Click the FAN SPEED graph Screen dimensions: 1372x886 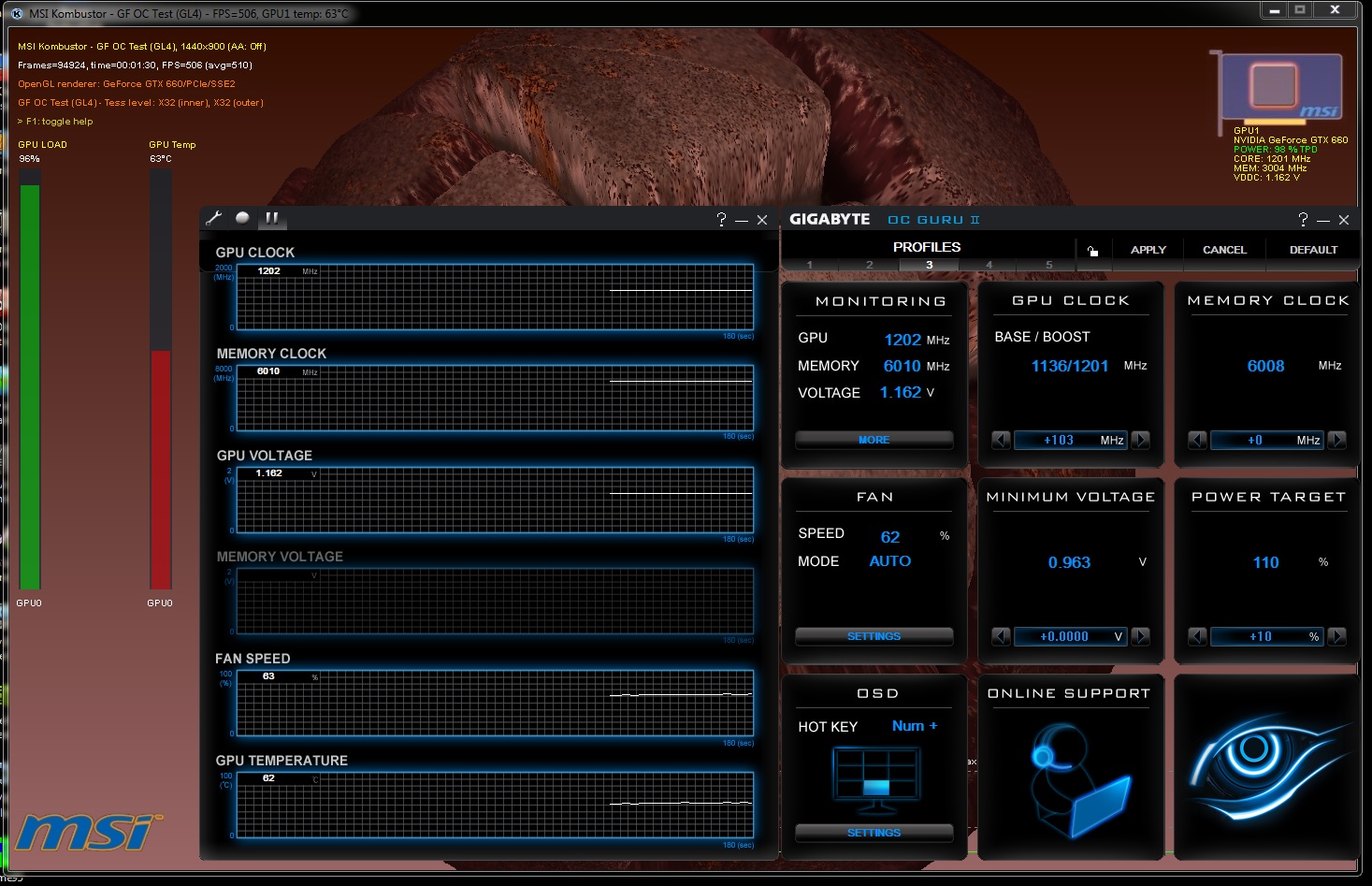[x=495, y=703]
